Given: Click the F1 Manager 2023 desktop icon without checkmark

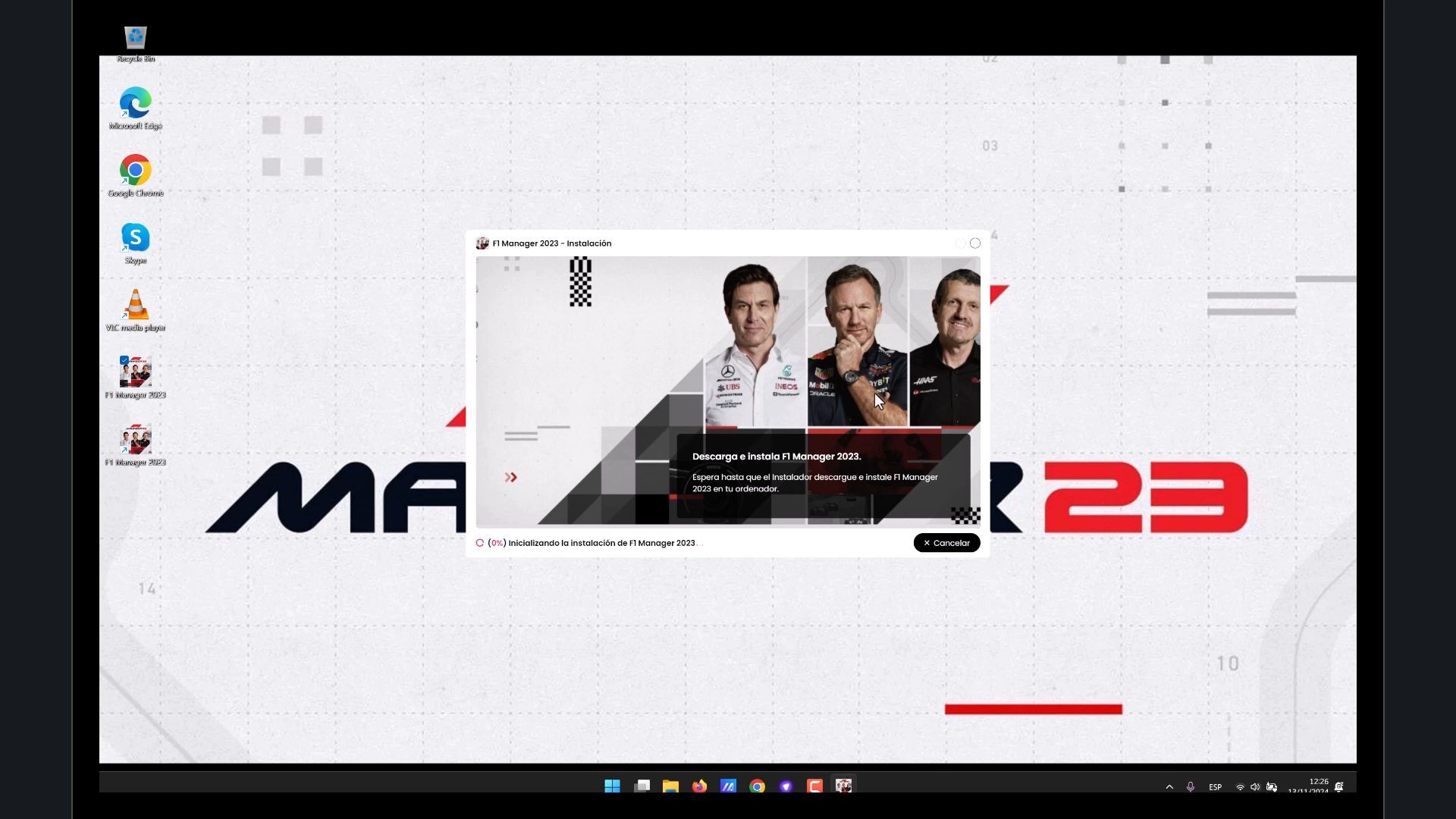Looking at the screenshot, I should click(136, 445).
